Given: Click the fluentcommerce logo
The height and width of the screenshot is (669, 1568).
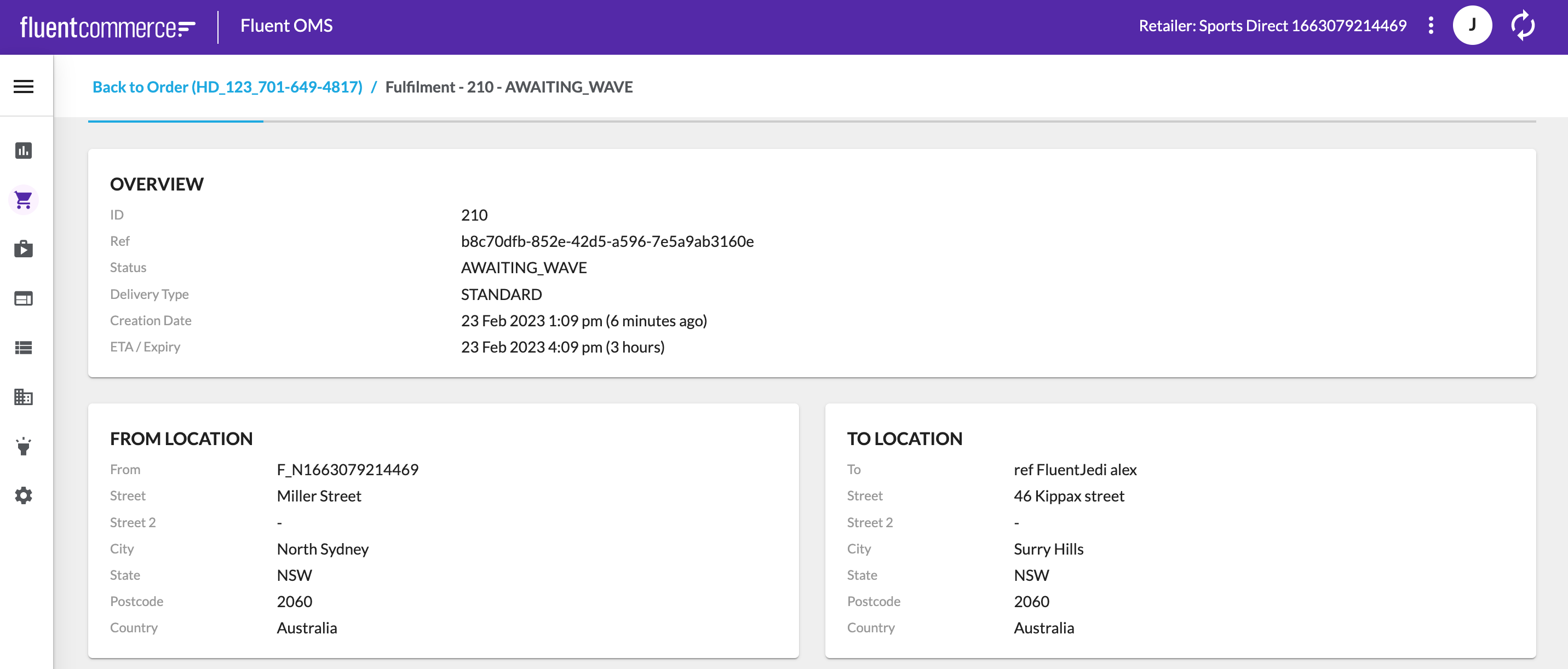Looking at the screenshot, I should coord(107,27).
